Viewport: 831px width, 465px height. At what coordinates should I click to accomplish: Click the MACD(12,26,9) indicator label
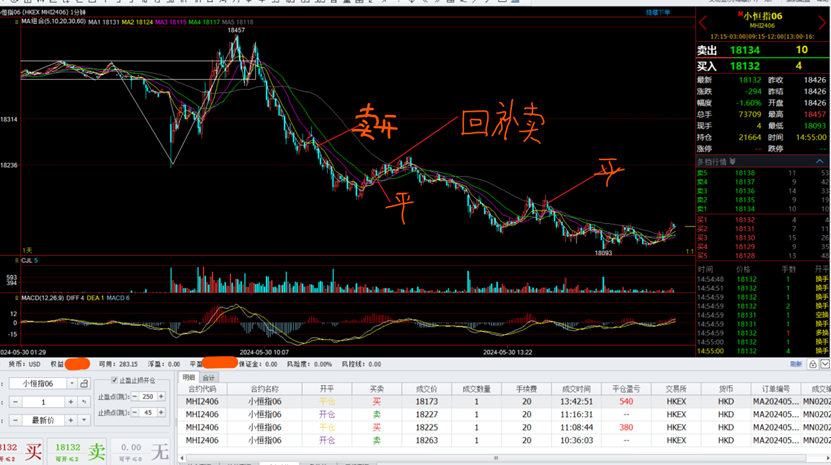point(42,298)
